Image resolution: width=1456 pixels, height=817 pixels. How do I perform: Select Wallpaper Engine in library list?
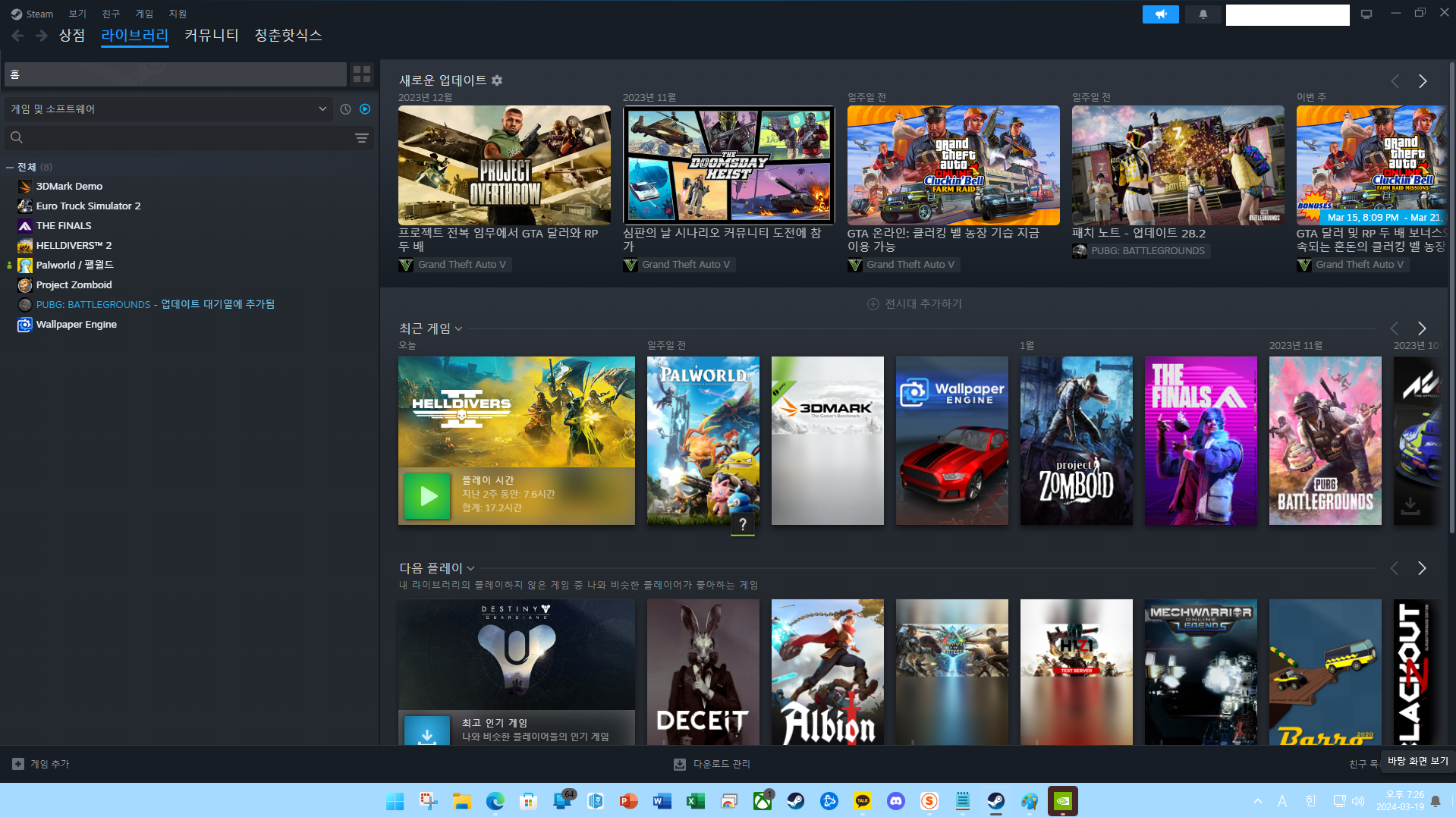(x=76, y=324)
